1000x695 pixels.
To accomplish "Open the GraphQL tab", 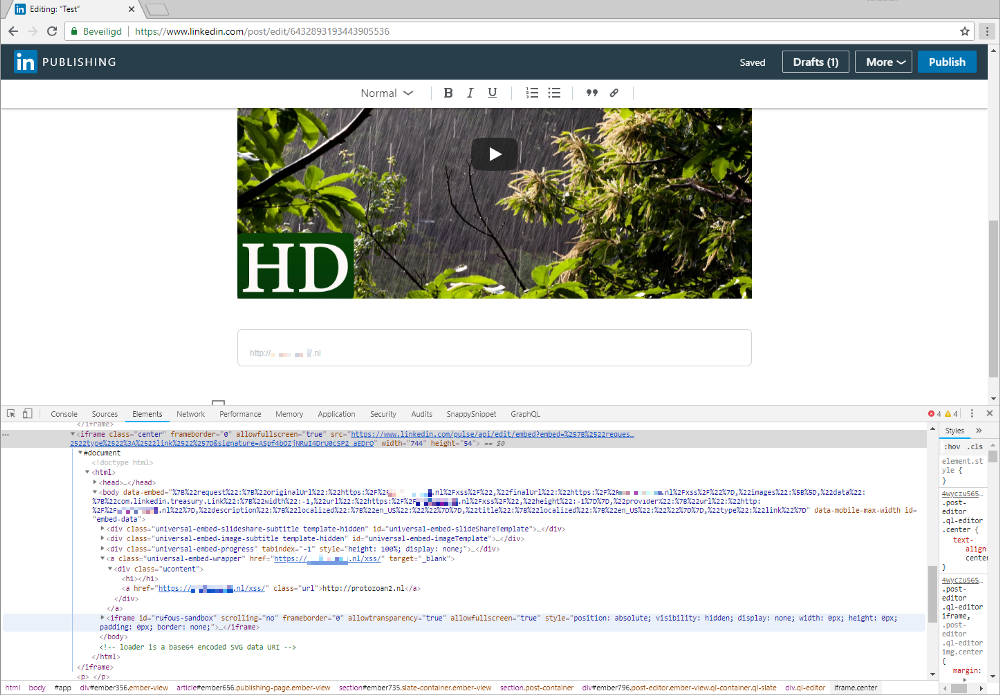I will click(525, 414).
